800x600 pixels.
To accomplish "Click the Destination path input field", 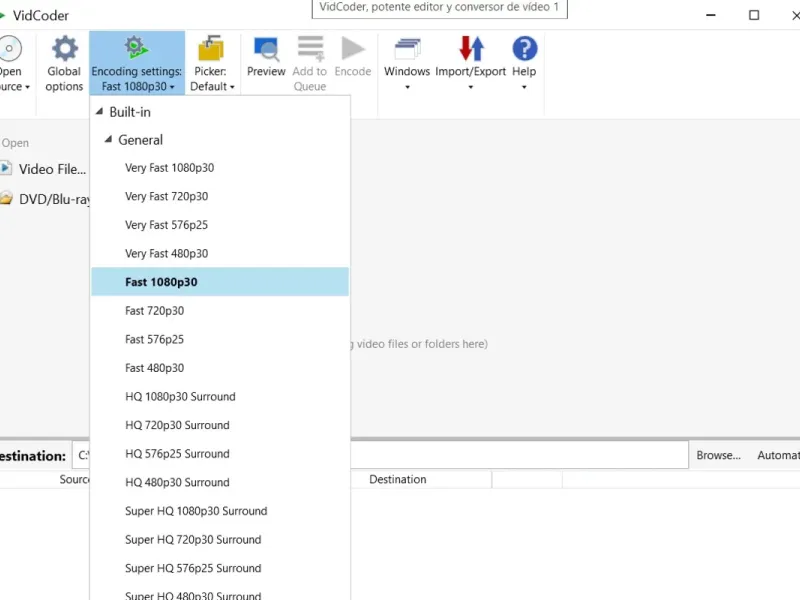I will point(520,455).
